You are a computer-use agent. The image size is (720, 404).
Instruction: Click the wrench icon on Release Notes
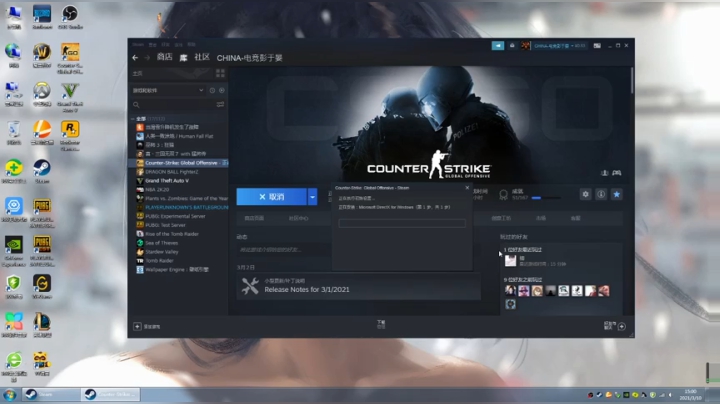click(x=250, y=286)
